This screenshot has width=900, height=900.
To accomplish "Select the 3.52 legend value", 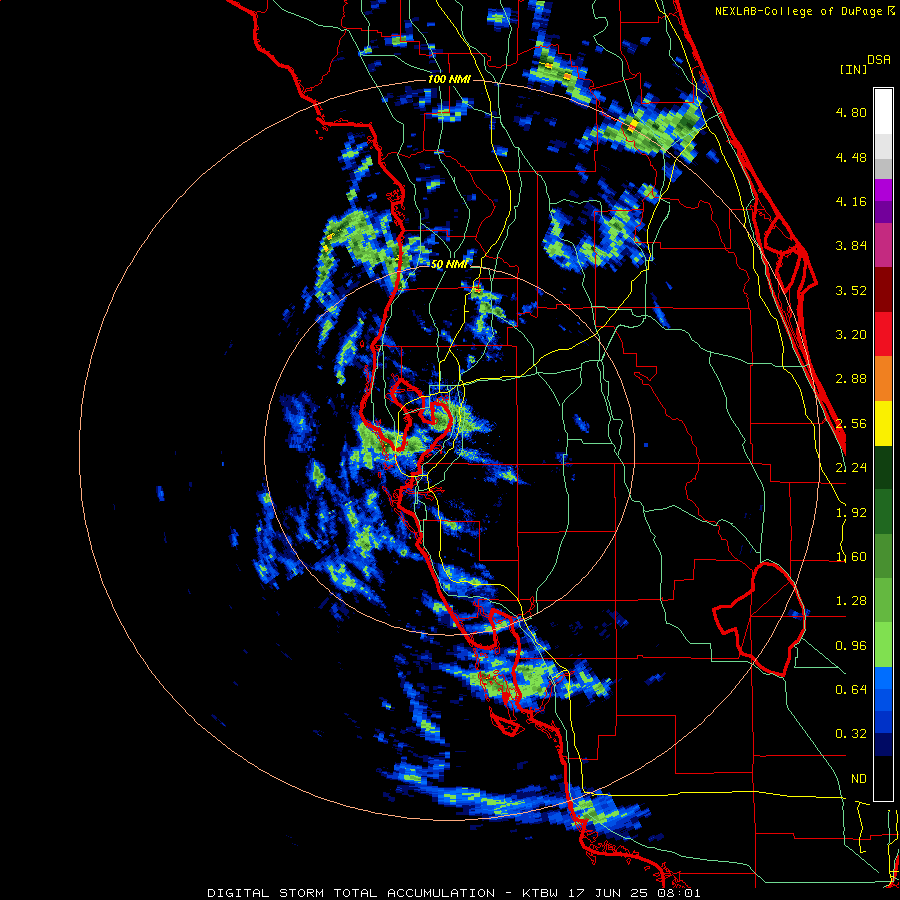I will [851, 290].
